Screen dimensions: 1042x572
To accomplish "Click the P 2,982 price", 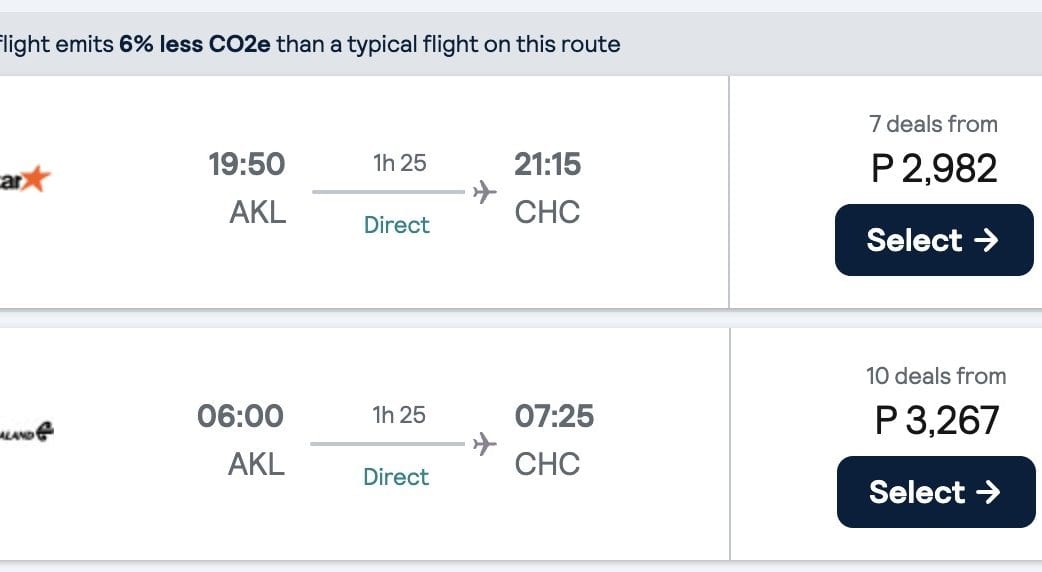I will pos(934,168).
